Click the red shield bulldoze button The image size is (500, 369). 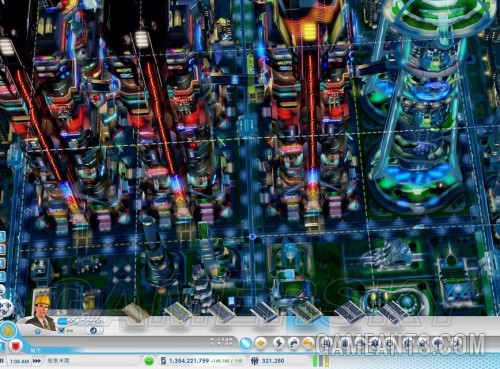(16, 345)
